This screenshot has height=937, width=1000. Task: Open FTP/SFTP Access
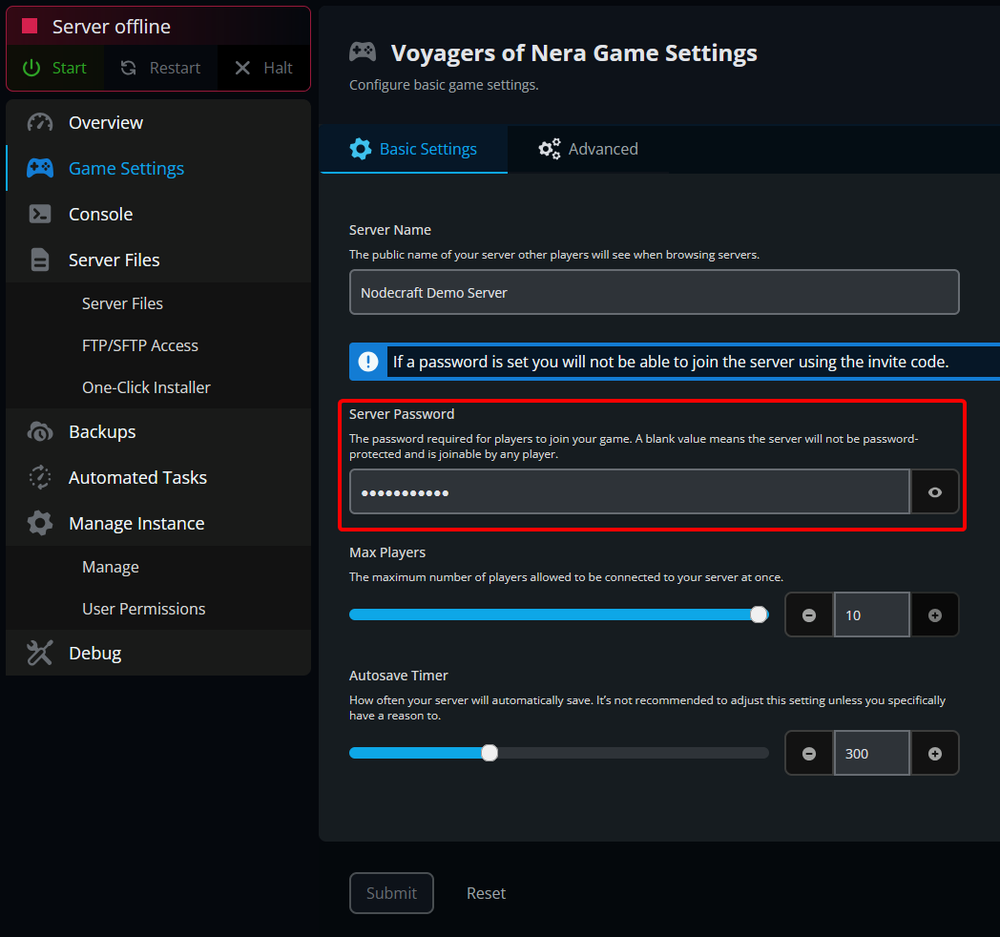coord(140,345)
